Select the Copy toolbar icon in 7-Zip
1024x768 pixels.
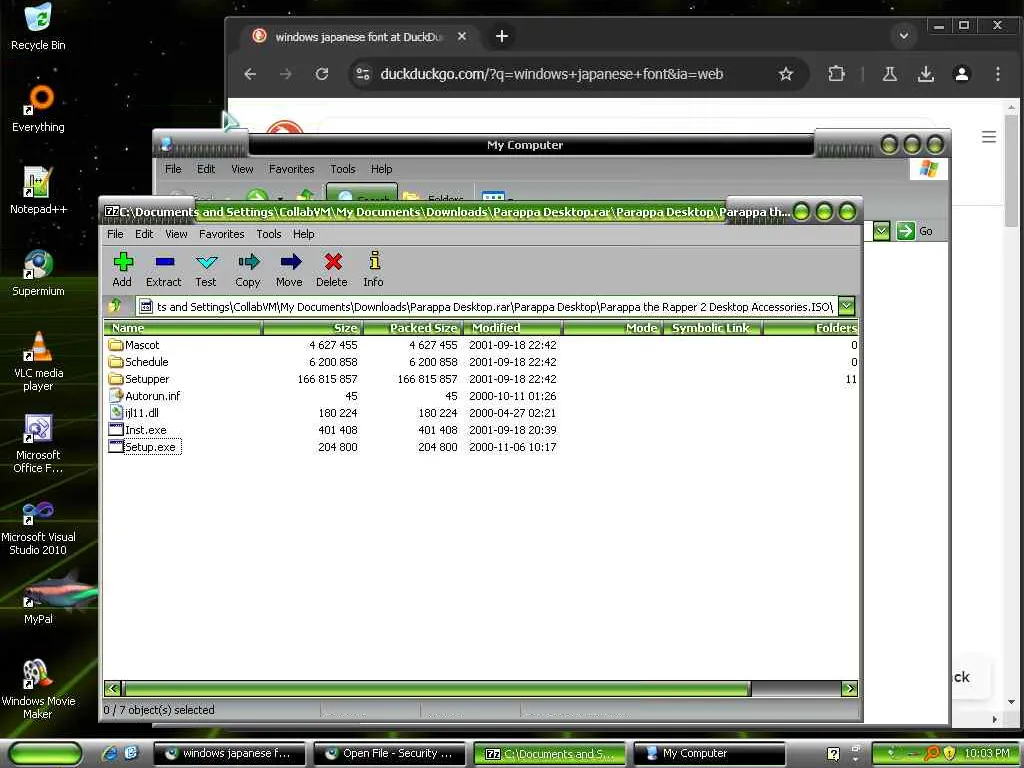pyautogui.click(x=248, y=270)
